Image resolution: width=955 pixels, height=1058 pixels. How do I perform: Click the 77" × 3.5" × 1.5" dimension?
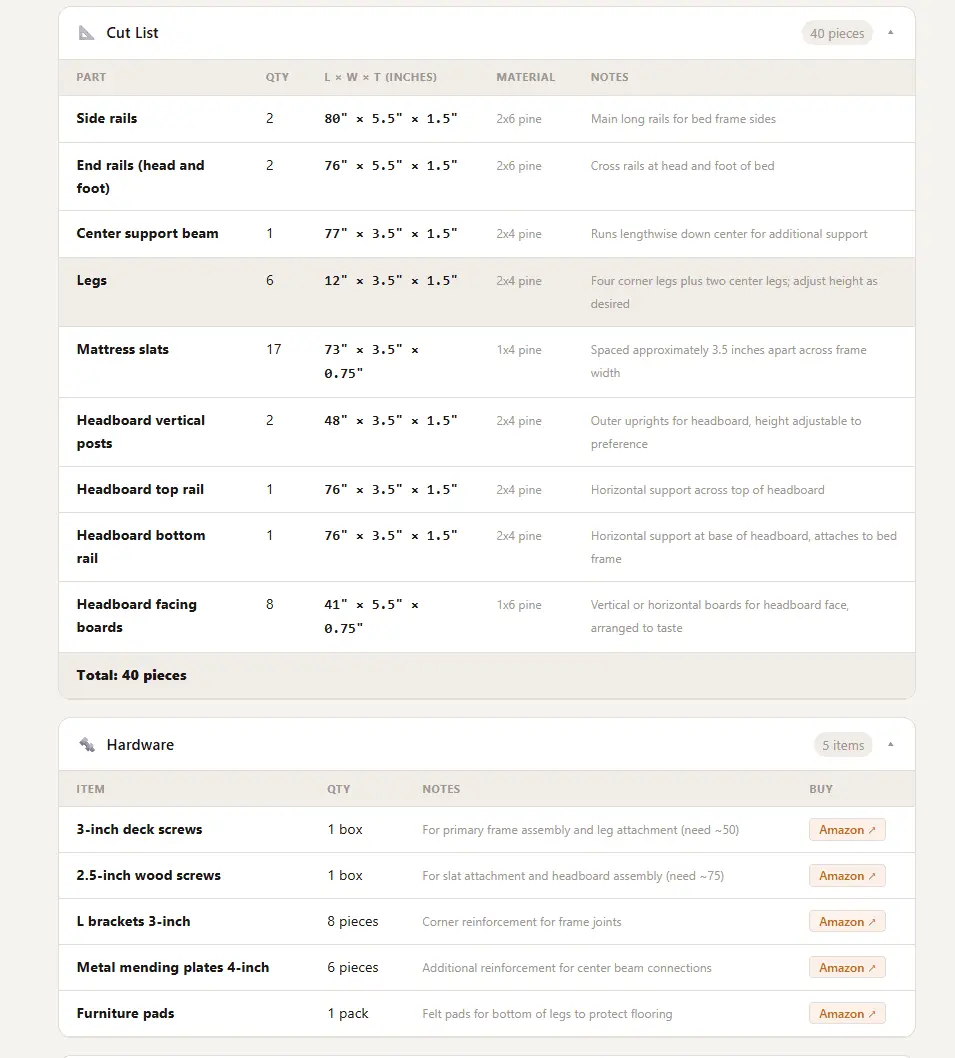click(391, 233)
